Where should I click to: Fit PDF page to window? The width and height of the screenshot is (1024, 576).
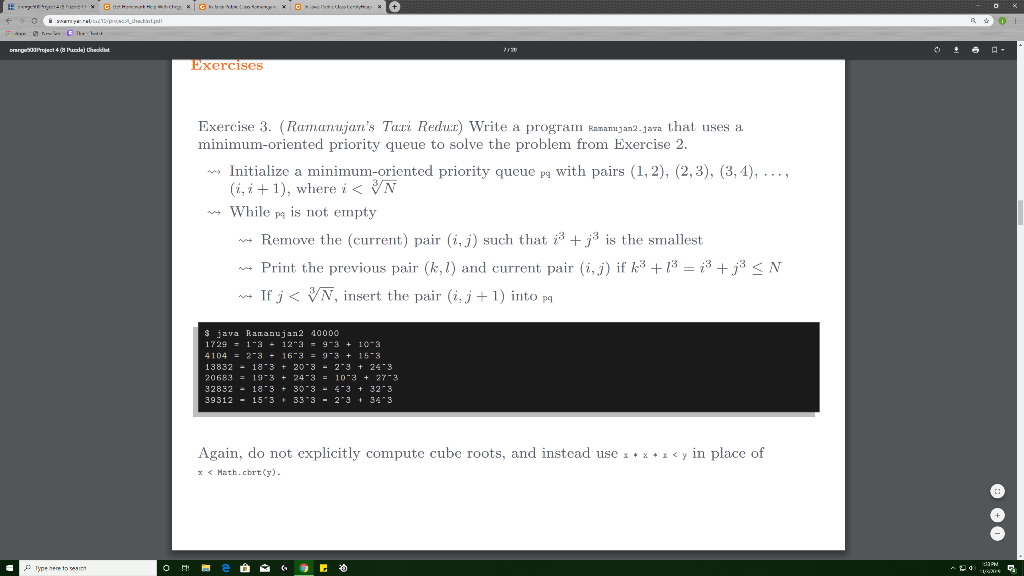coord(997,491)
